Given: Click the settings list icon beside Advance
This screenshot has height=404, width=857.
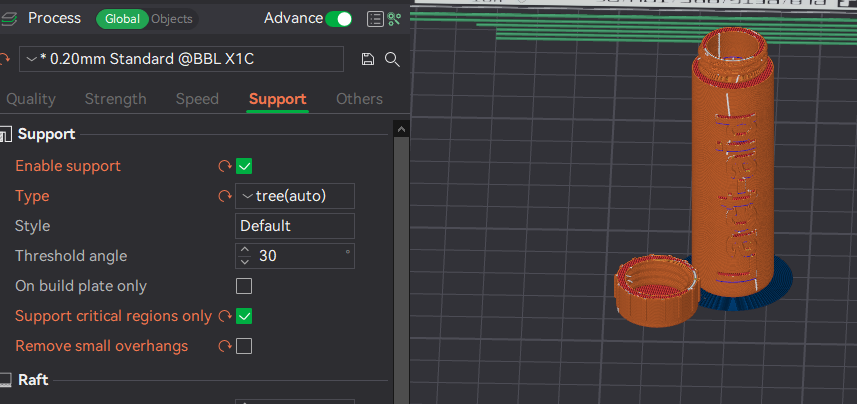Looking at the screenshot, I should tap(375, 19).
